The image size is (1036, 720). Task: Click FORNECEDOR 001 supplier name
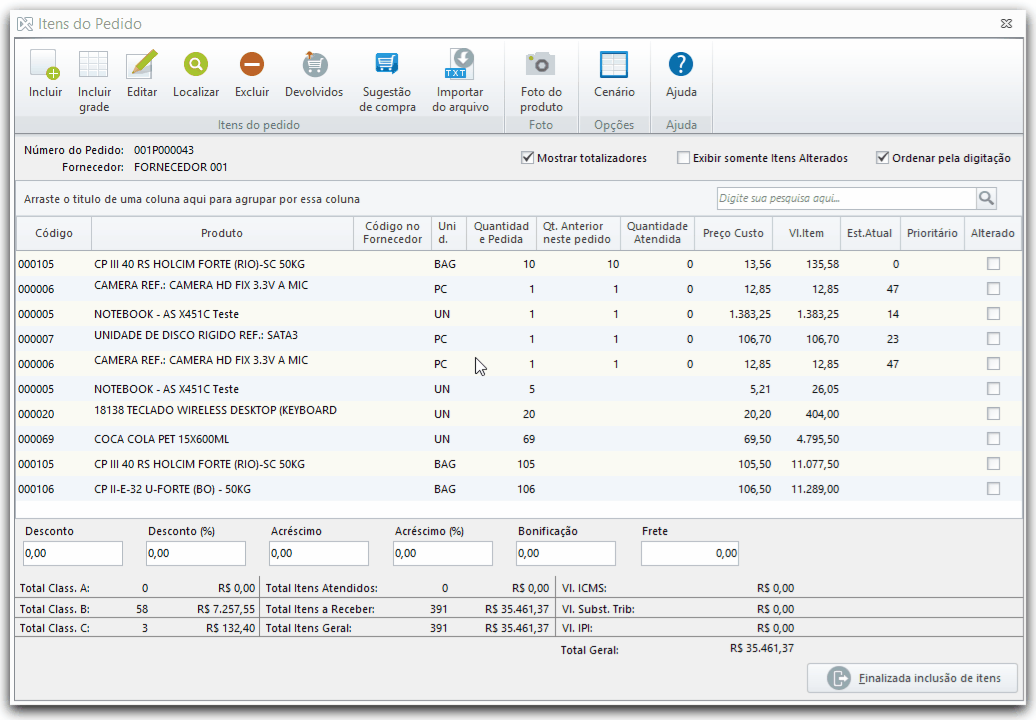pyautogui.click(x=180, y=167)
